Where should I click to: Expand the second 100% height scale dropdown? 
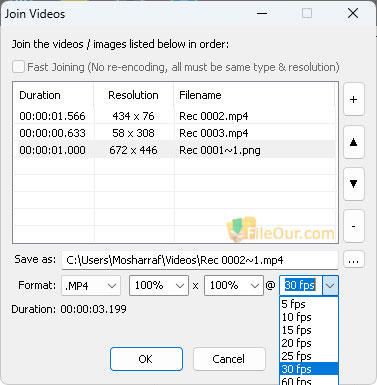pos(234,286)
